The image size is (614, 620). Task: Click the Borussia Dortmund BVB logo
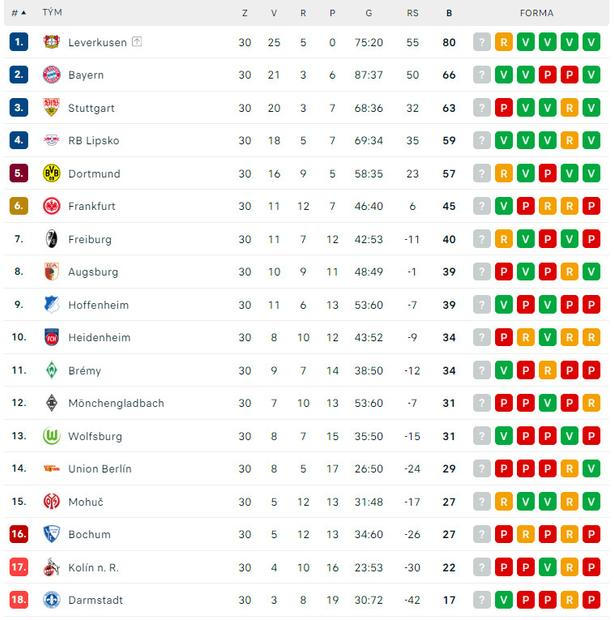(x=52, y=174)
